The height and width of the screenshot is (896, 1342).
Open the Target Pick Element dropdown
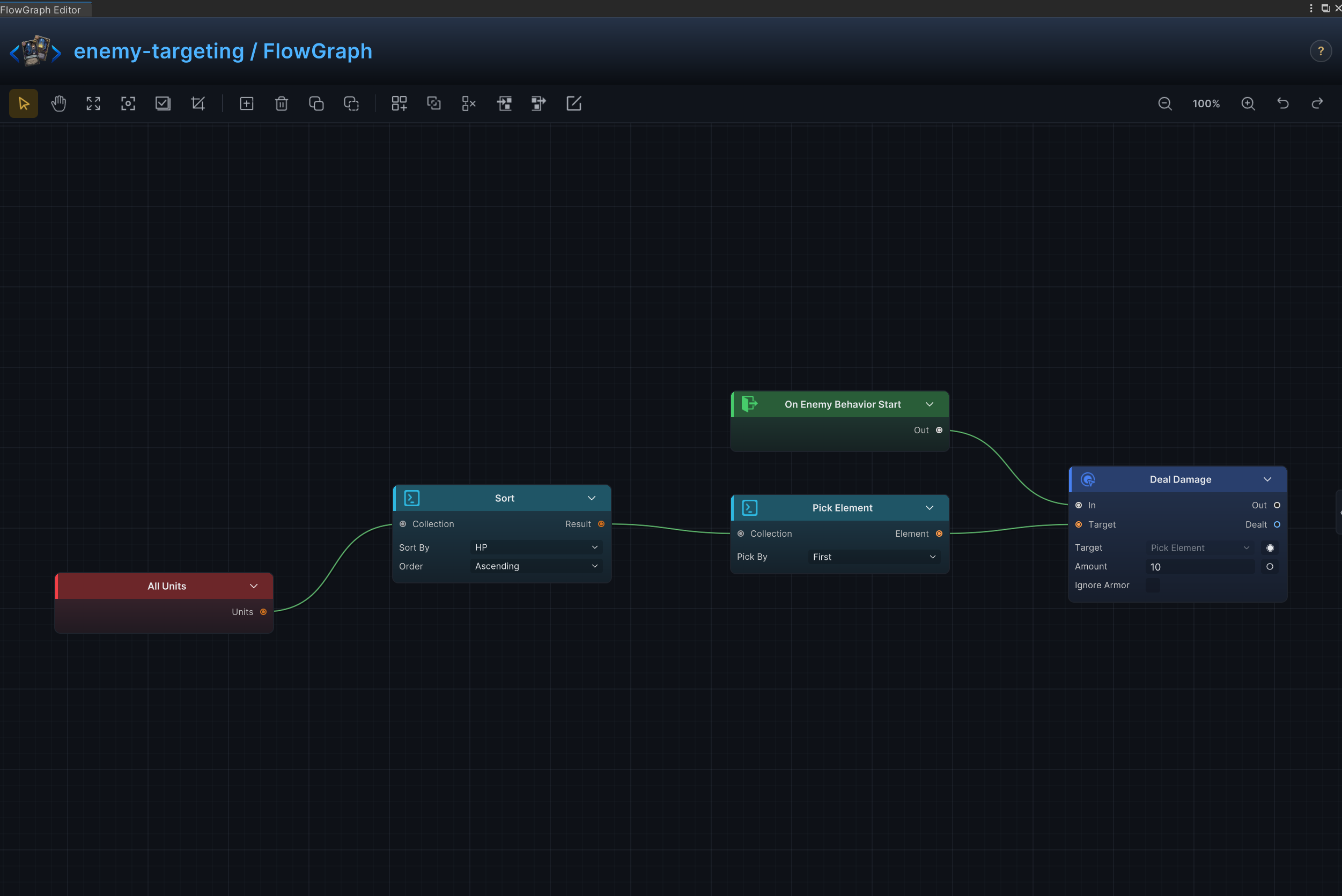(1200, 548)
